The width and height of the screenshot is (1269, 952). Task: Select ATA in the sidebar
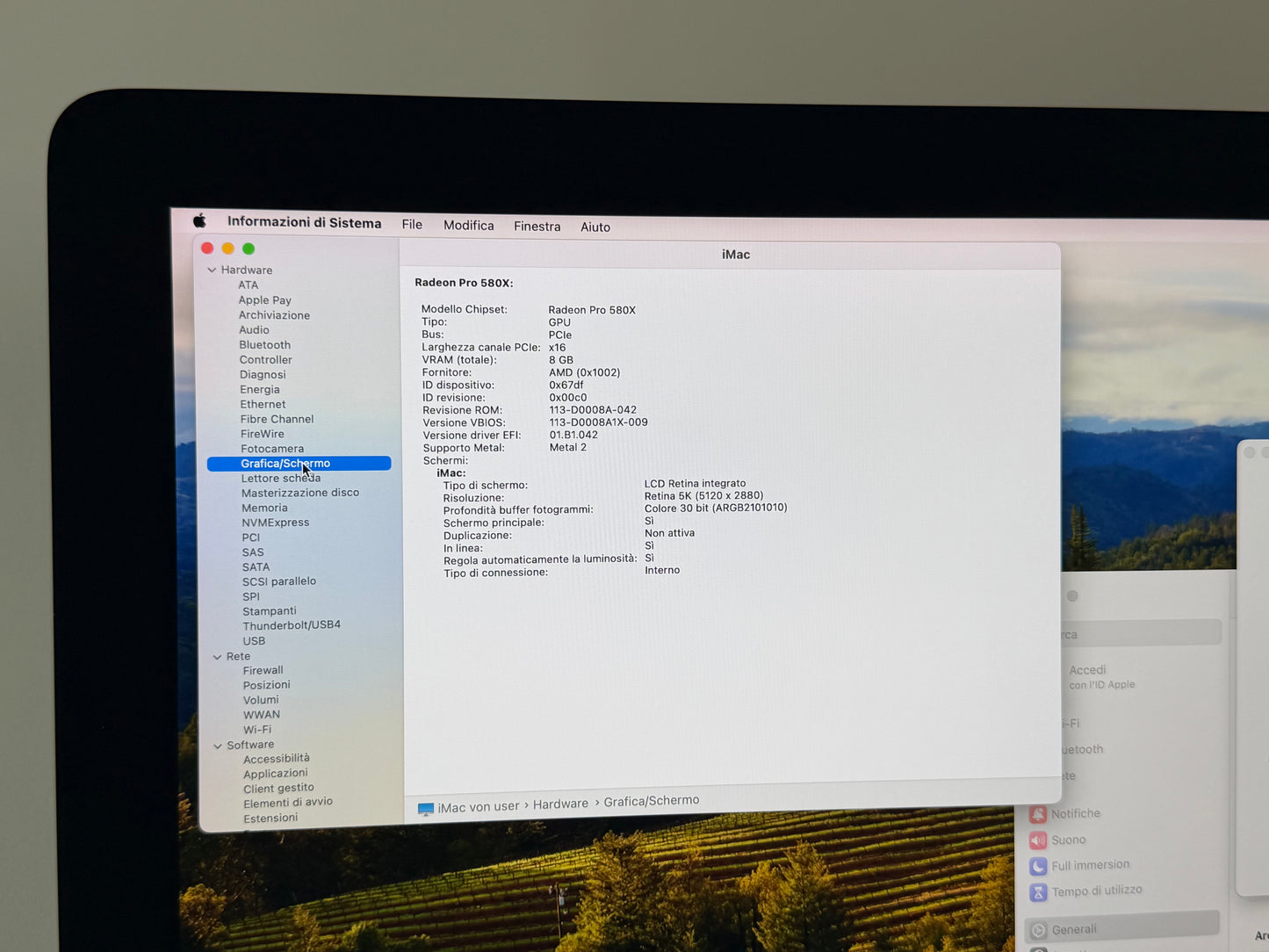[x=249, y=285]
